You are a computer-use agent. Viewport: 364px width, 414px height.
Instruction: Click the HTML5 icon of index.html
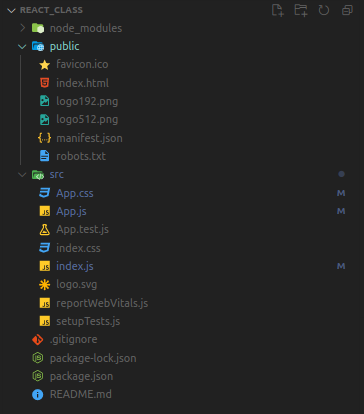pos(45,83)
